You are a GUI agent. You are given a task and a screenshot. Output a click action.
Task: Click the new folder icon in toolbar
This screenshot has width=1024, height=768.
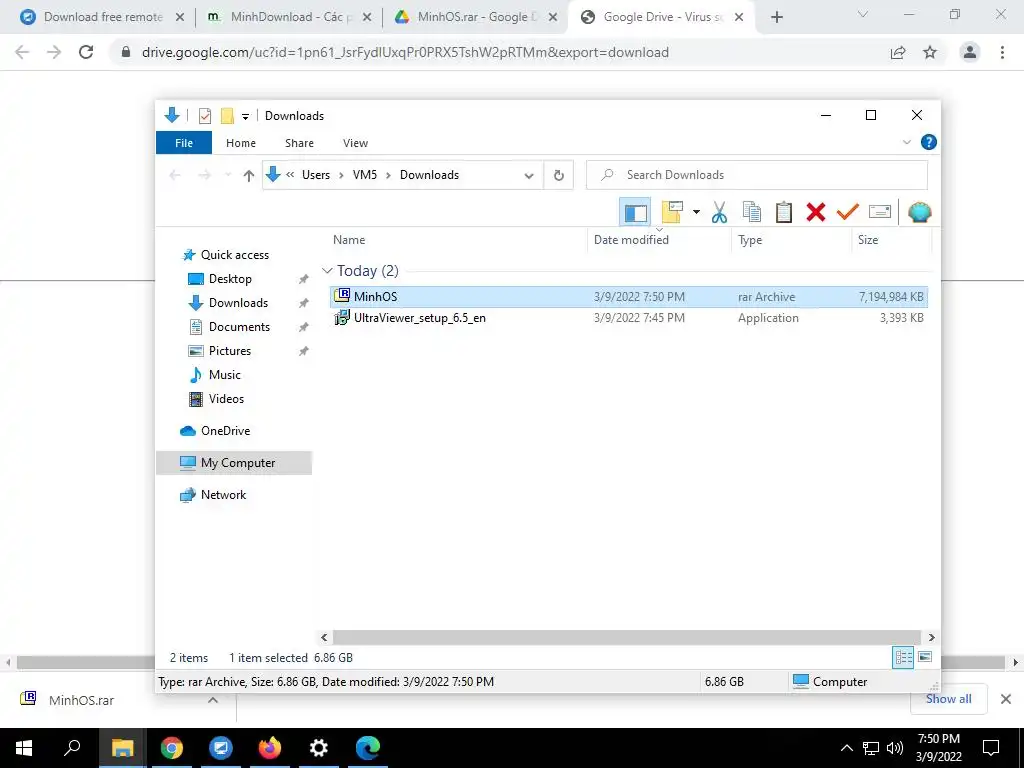(x=672, y=212)
